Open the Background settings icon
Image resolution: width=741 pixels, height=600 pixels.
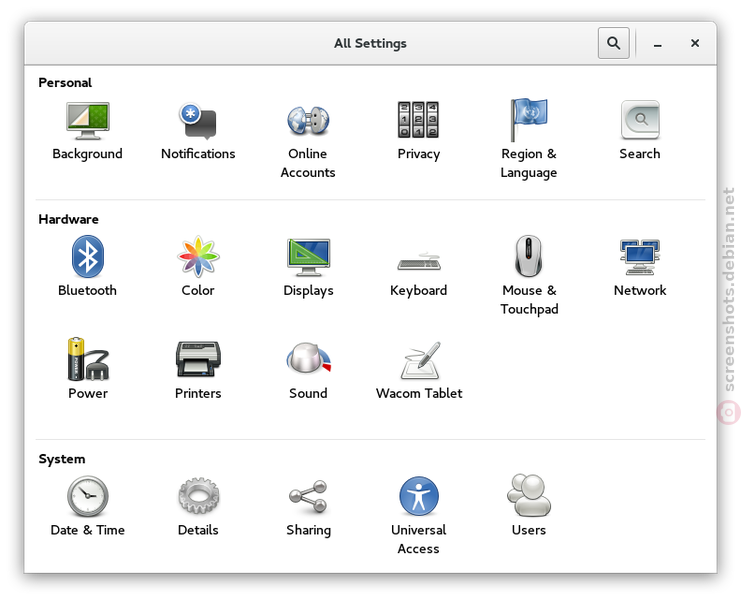(x=87, y=120)
